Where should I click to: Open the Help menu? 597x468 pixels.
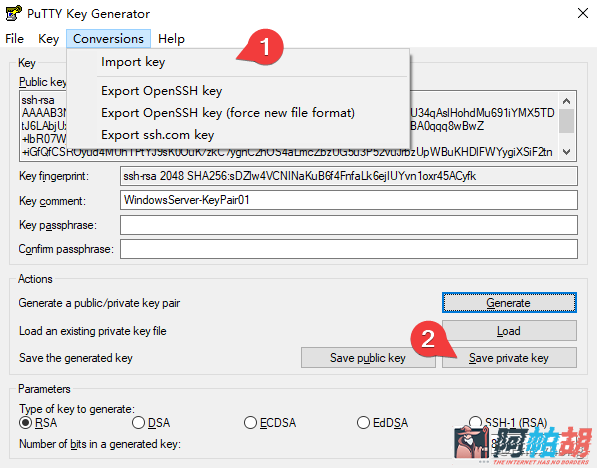[171, 39]
